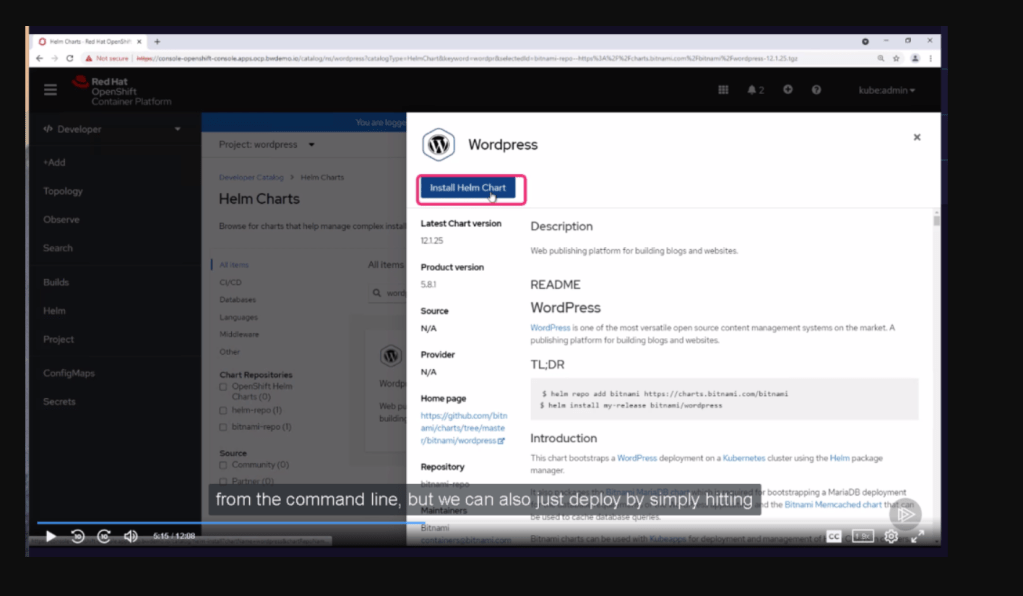This screenshot has height=596, width=1023.
Task: Play the video
Action: [x=50, y=536]
